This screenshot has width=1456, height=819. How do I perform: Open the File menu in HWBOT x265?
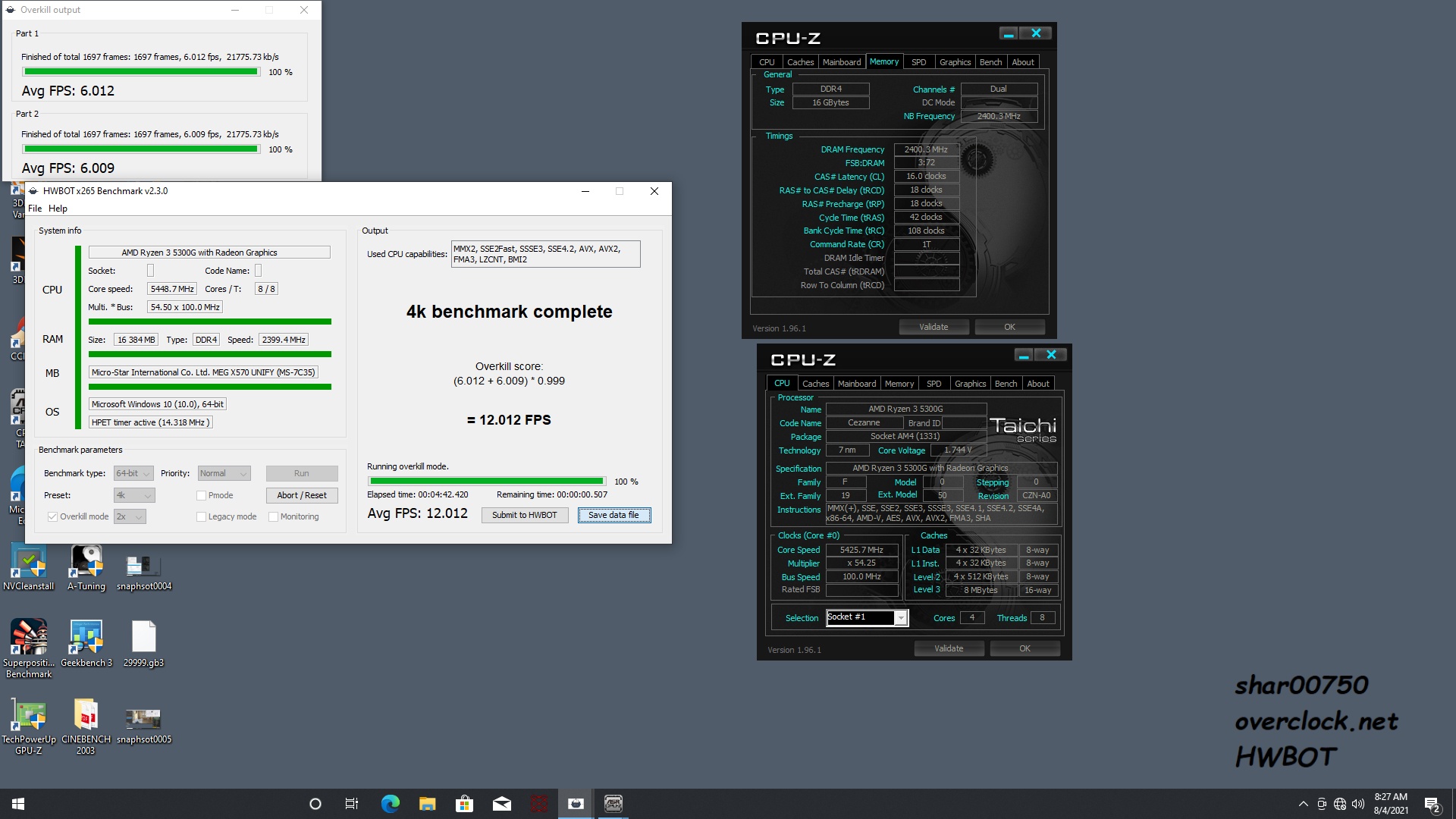point(35,209)
